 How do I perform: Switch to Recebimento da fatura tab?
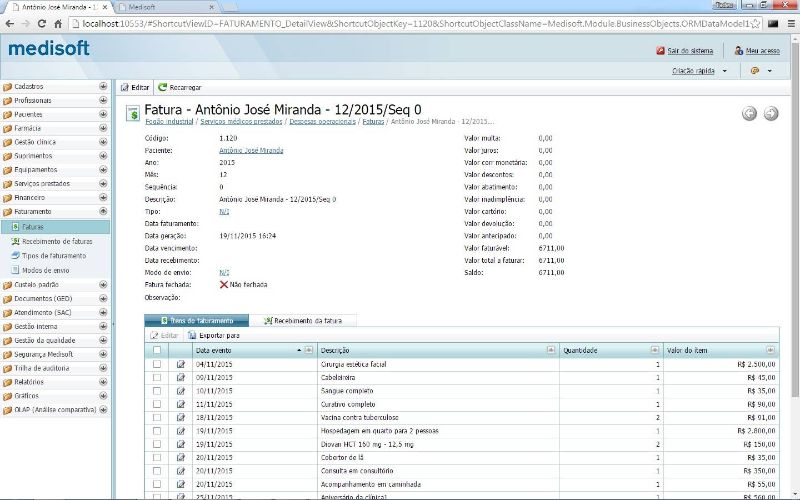(x=303, y=320)
